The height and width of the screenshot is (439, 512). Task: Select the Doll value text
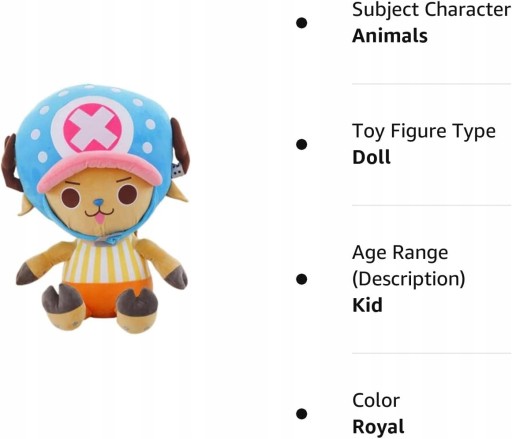click(371, 157)
